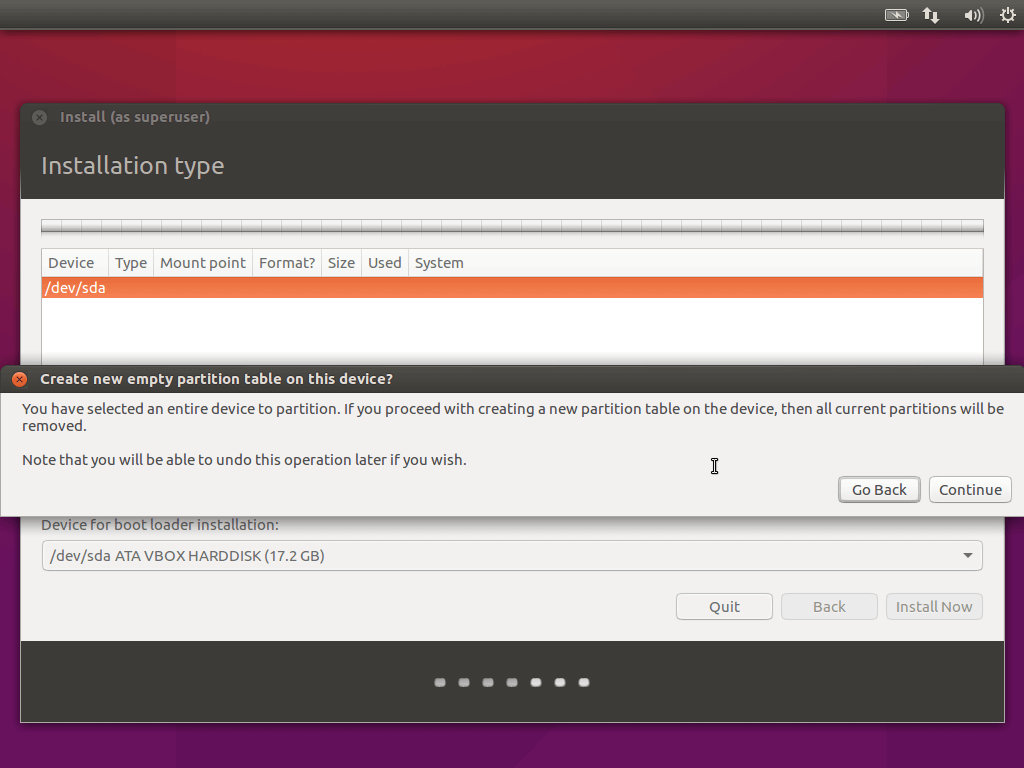Click the Back button in installer
The image size is (1024, 768).
tap(829, 607)
